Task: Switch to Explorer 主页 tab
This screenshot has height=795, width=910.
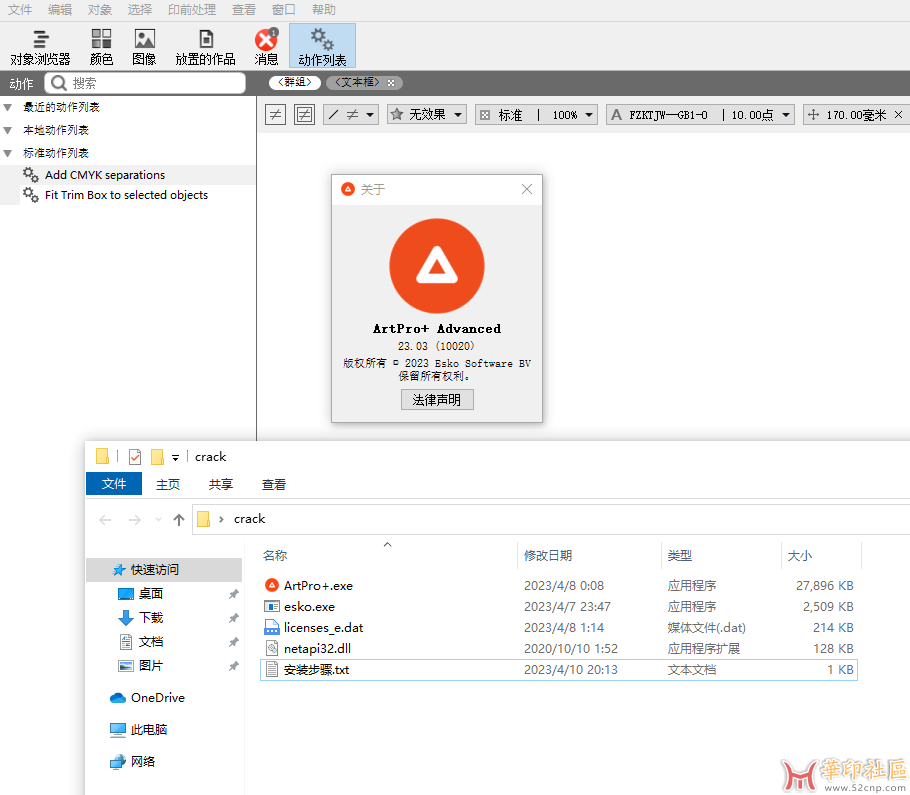Action: (168, 485)
